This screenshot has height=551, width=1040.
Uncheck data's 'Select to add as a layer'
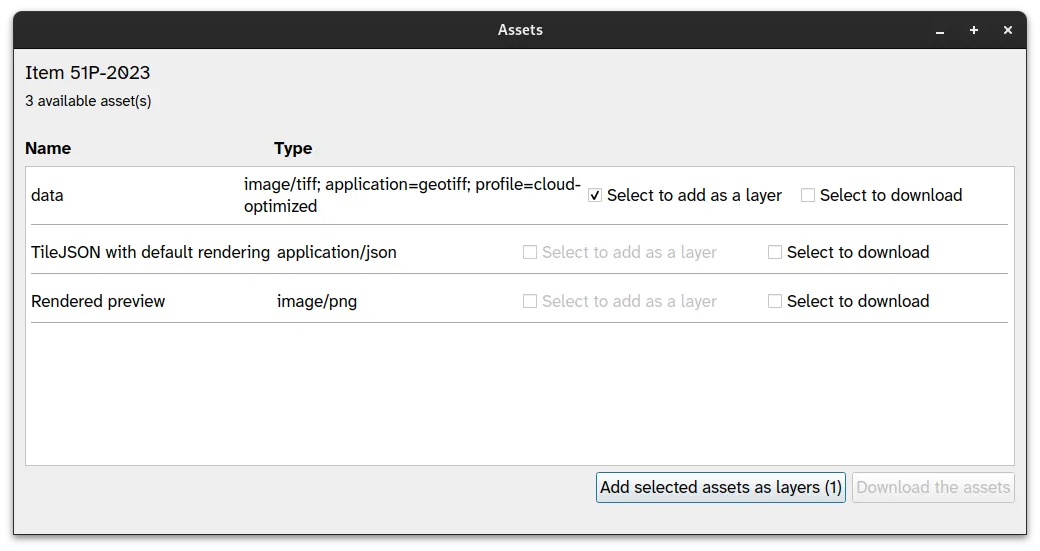click(x=595, y=196)
